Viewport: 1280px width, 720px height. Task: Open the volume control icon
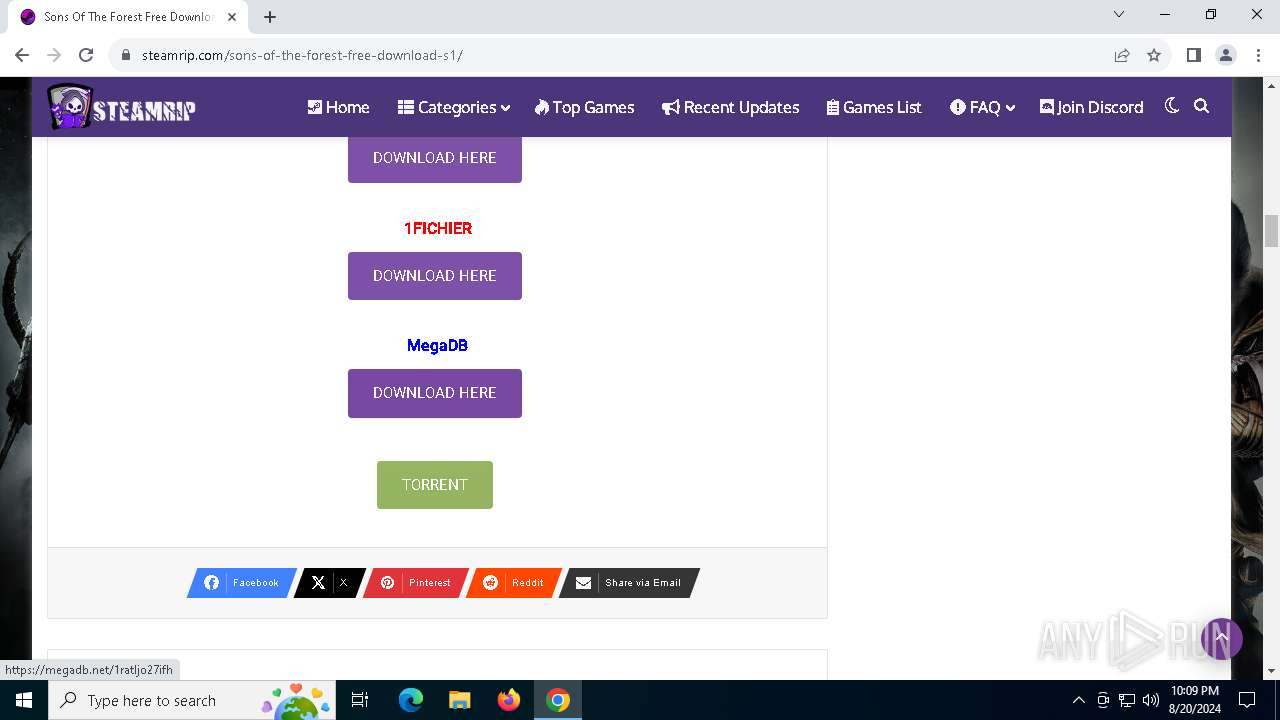click(1151, 700)
